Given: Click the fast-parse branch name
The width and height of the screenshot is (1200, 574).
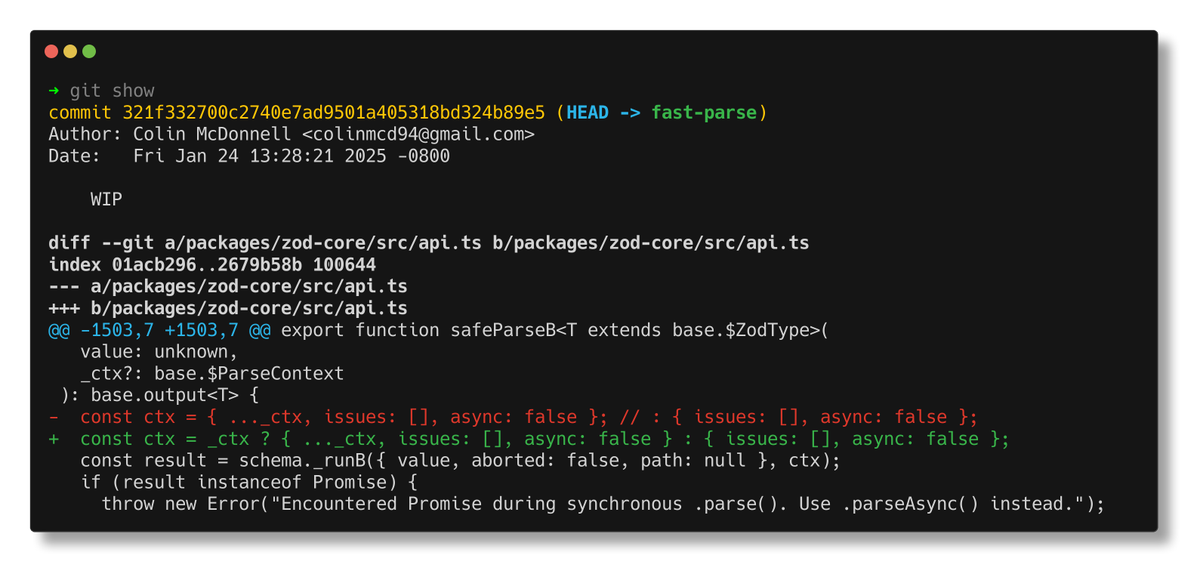Looking at the screenshot, I should 704,113.
